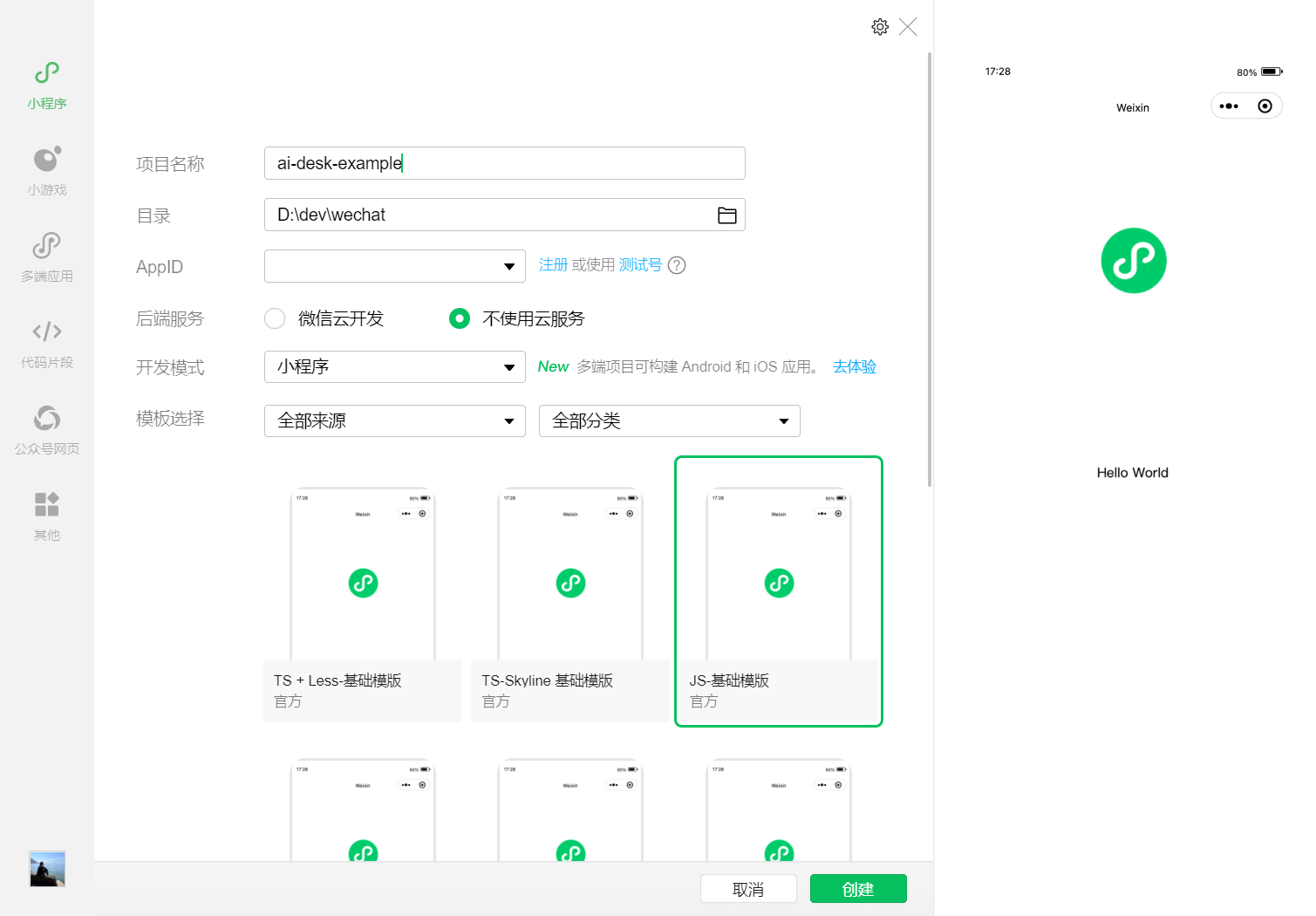The image size is (1316, 916).
Task: Click the green 创建 button
Action: coord(858,889)
